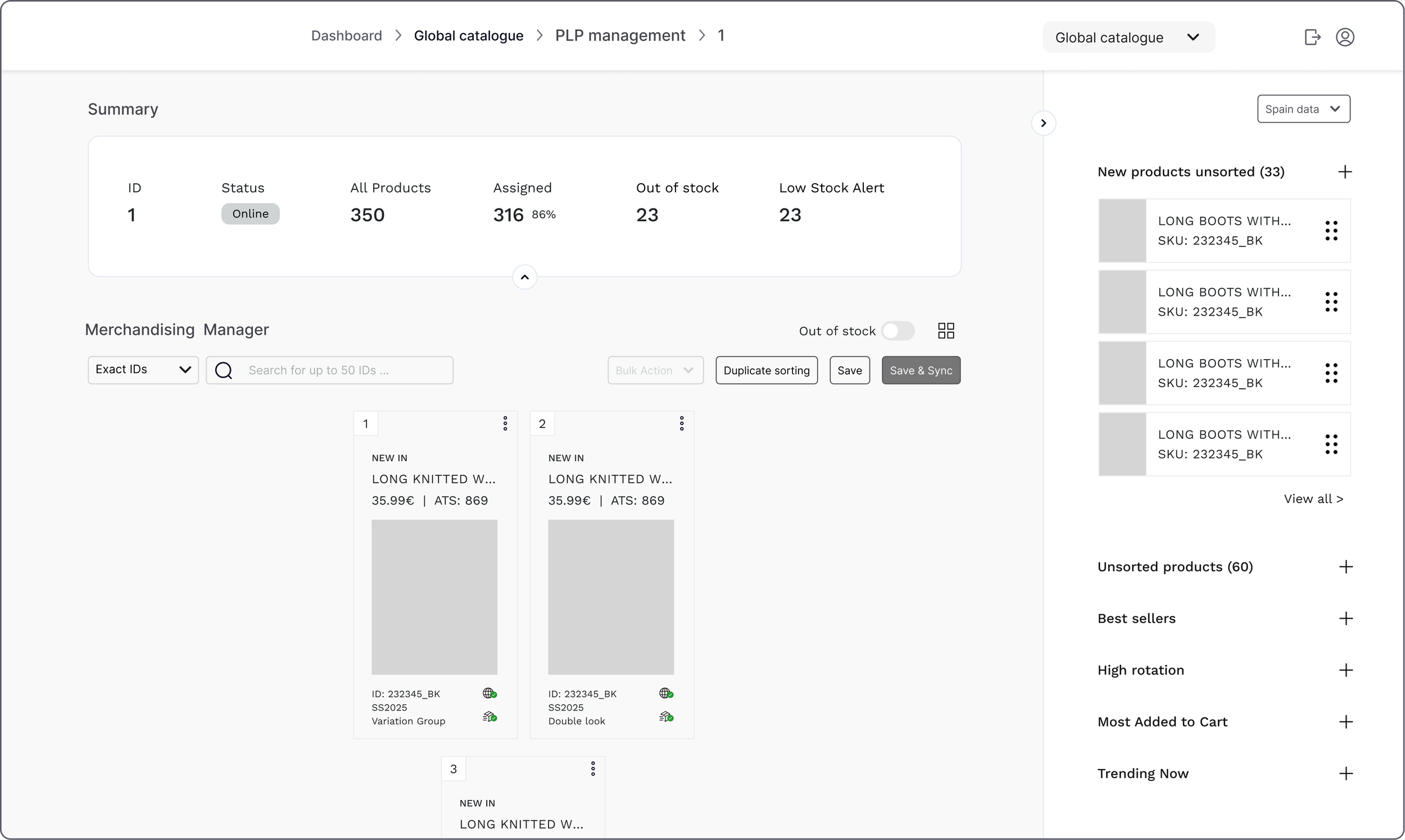Screen dimensions: 1405x840
Task: Click the globe status icon on card 1
Action: (489, 693)
